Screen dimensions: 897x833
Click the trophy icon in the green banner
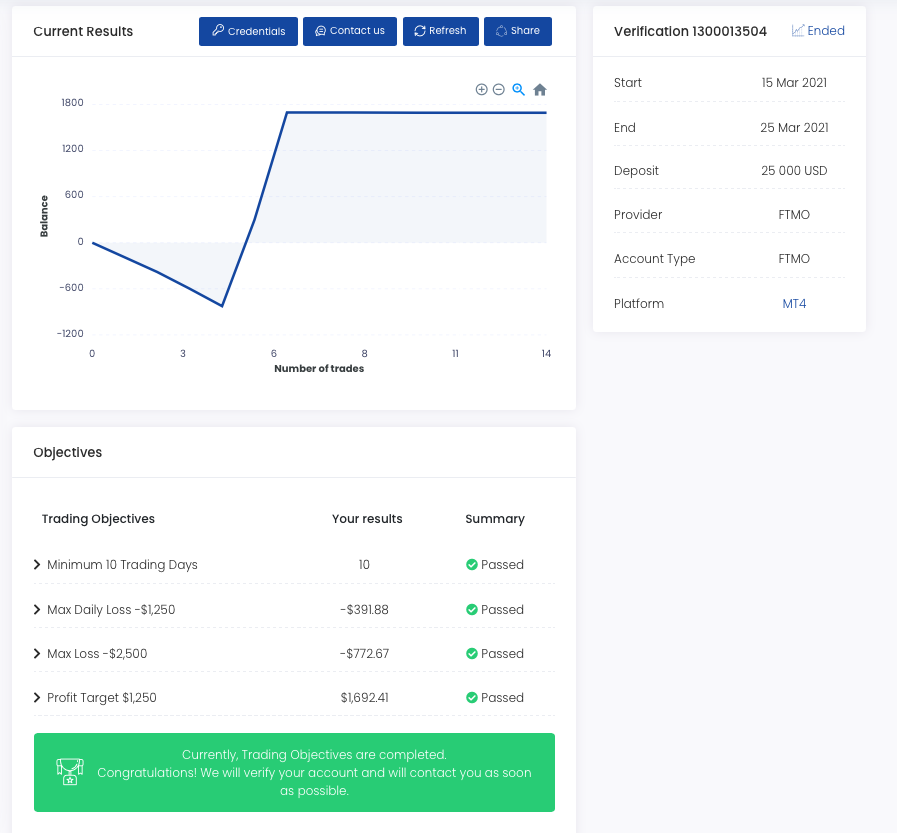[x=69, y=771]
